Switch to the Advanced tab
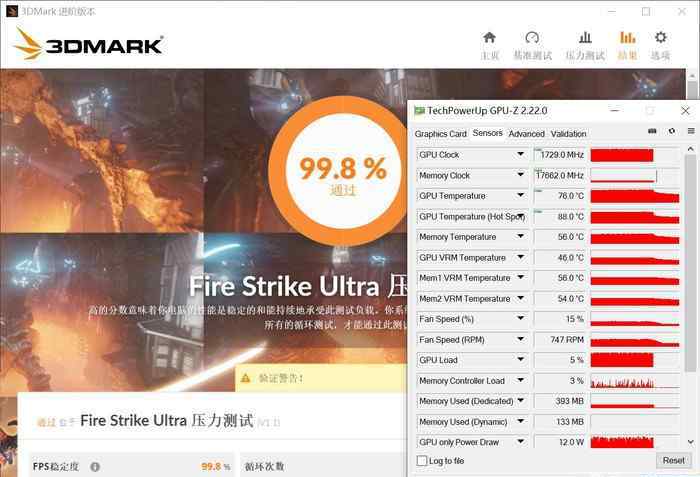This screenshot has height=477, width=700. click(x=526, y=134)
